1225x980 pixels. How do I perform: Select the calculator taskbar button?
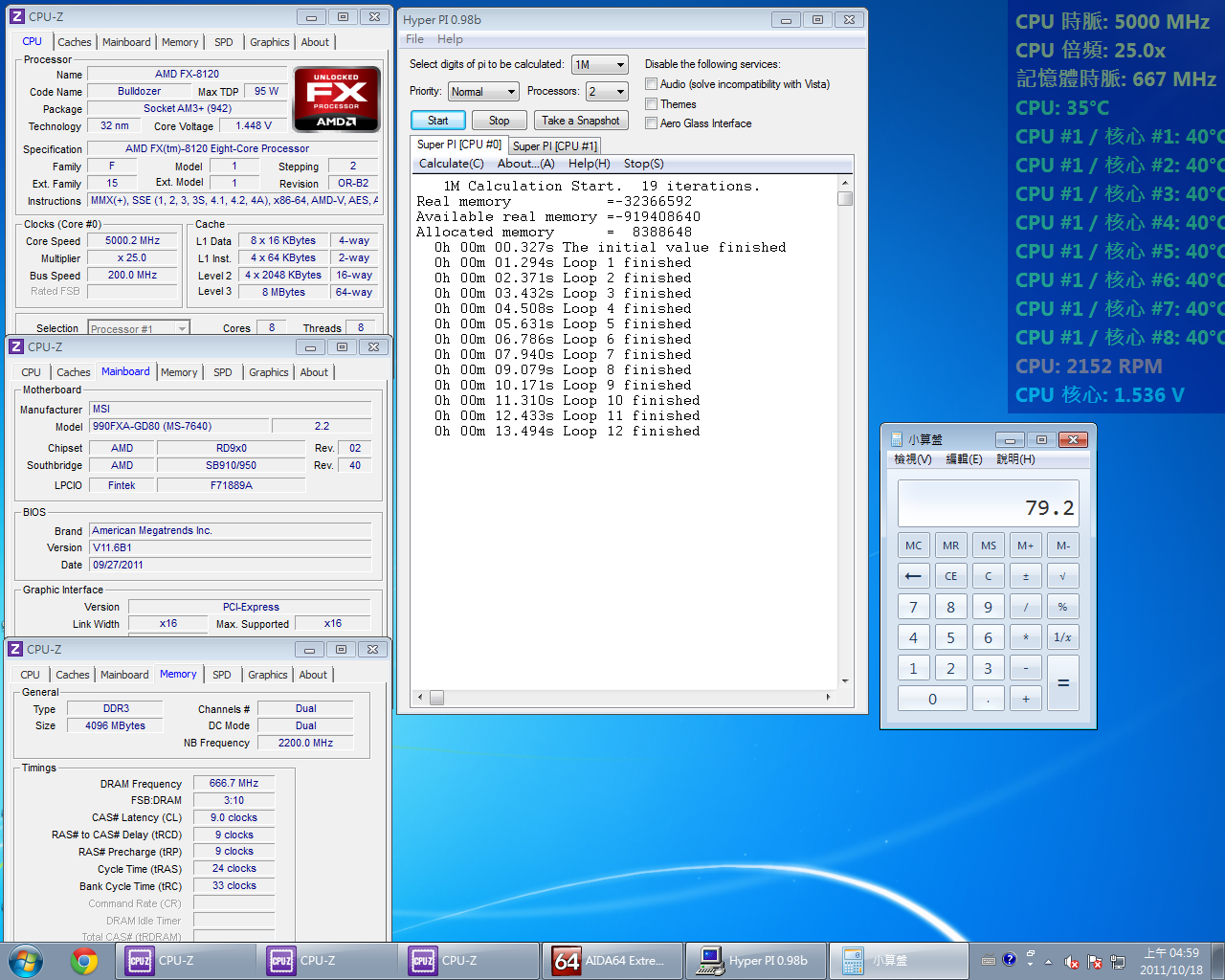(898, 961)
